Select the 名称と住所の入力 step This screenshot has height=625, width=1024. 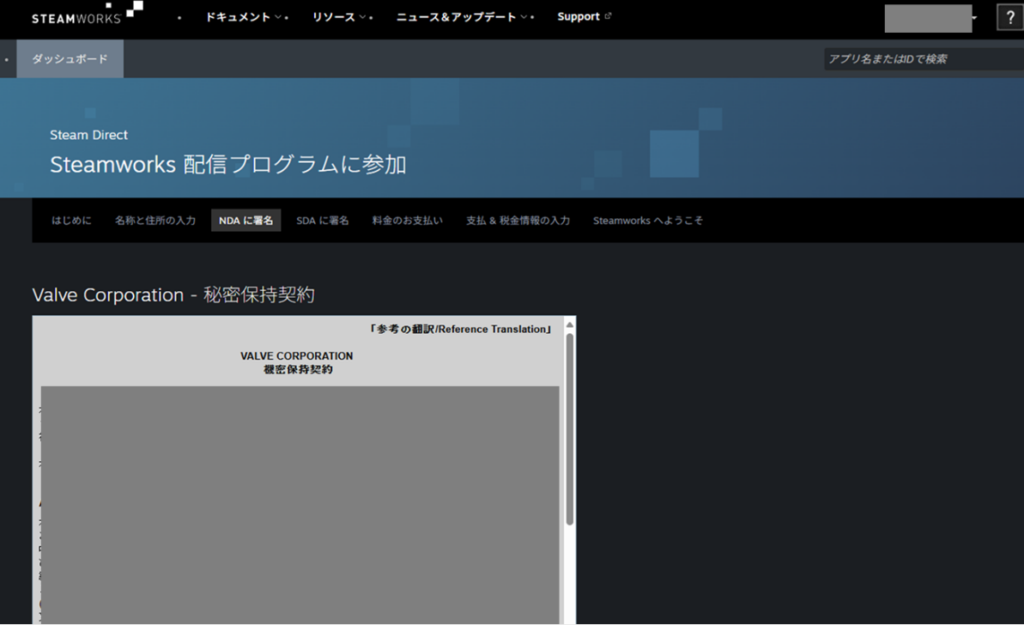tap(155, 220)
